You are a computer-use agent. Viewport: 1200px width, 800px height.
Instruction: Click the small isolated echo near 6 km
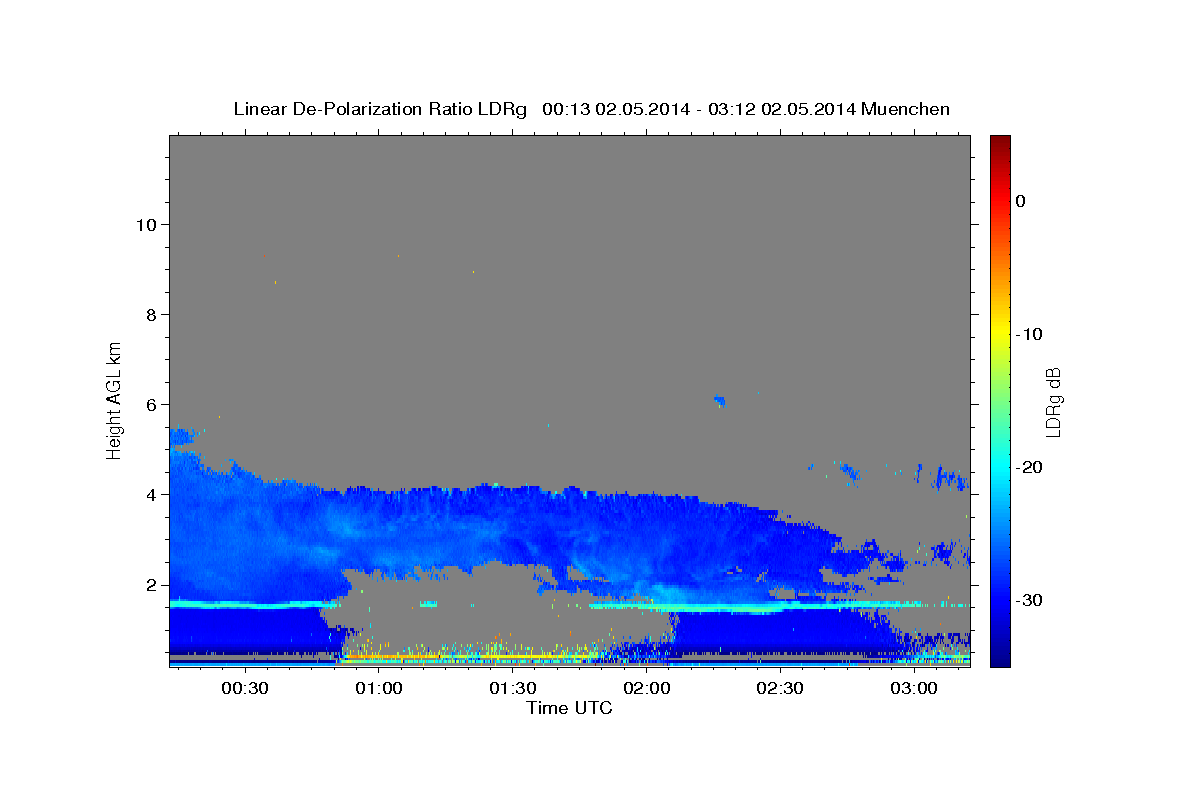pos(719,401)
